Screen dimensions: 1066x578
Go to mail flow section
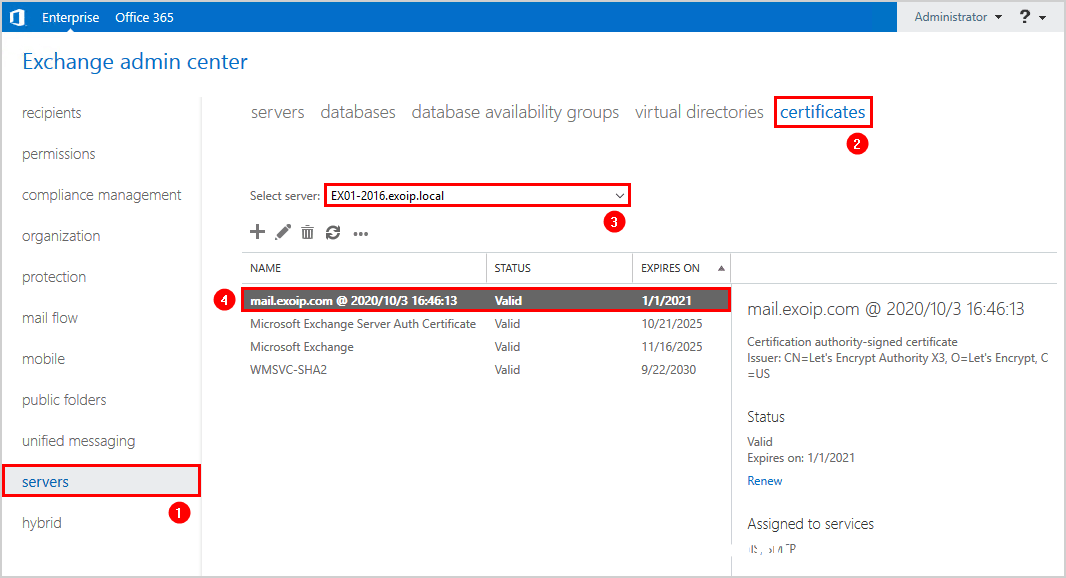coord(50,318)
